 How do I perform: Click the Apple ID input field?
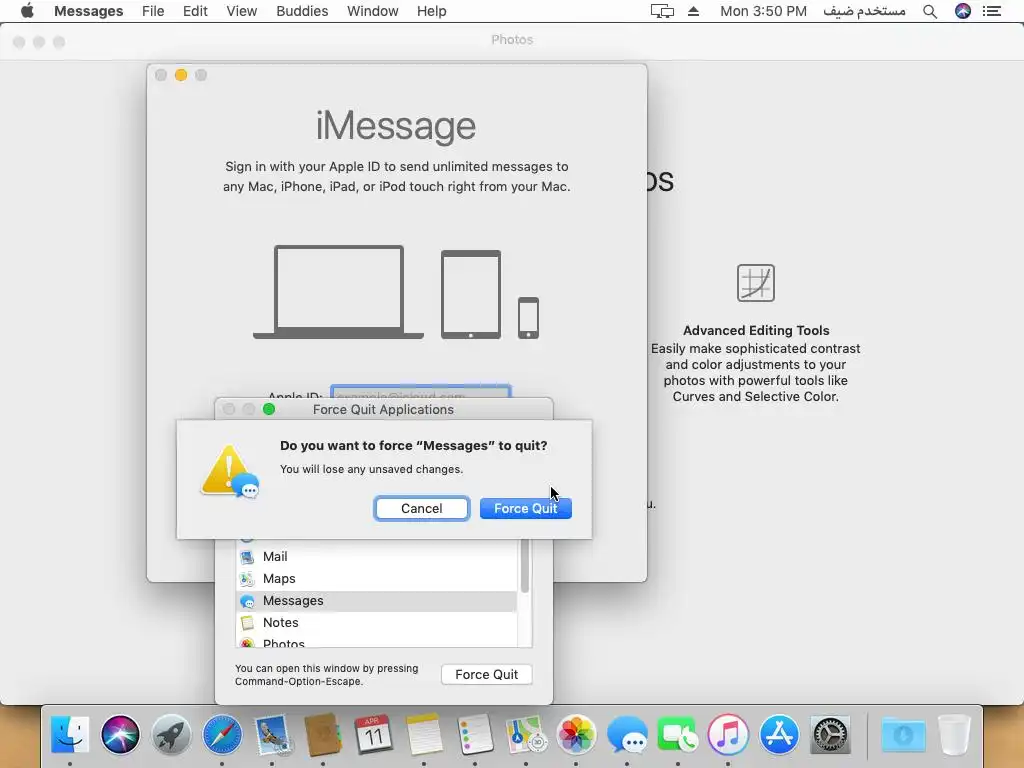420,392
